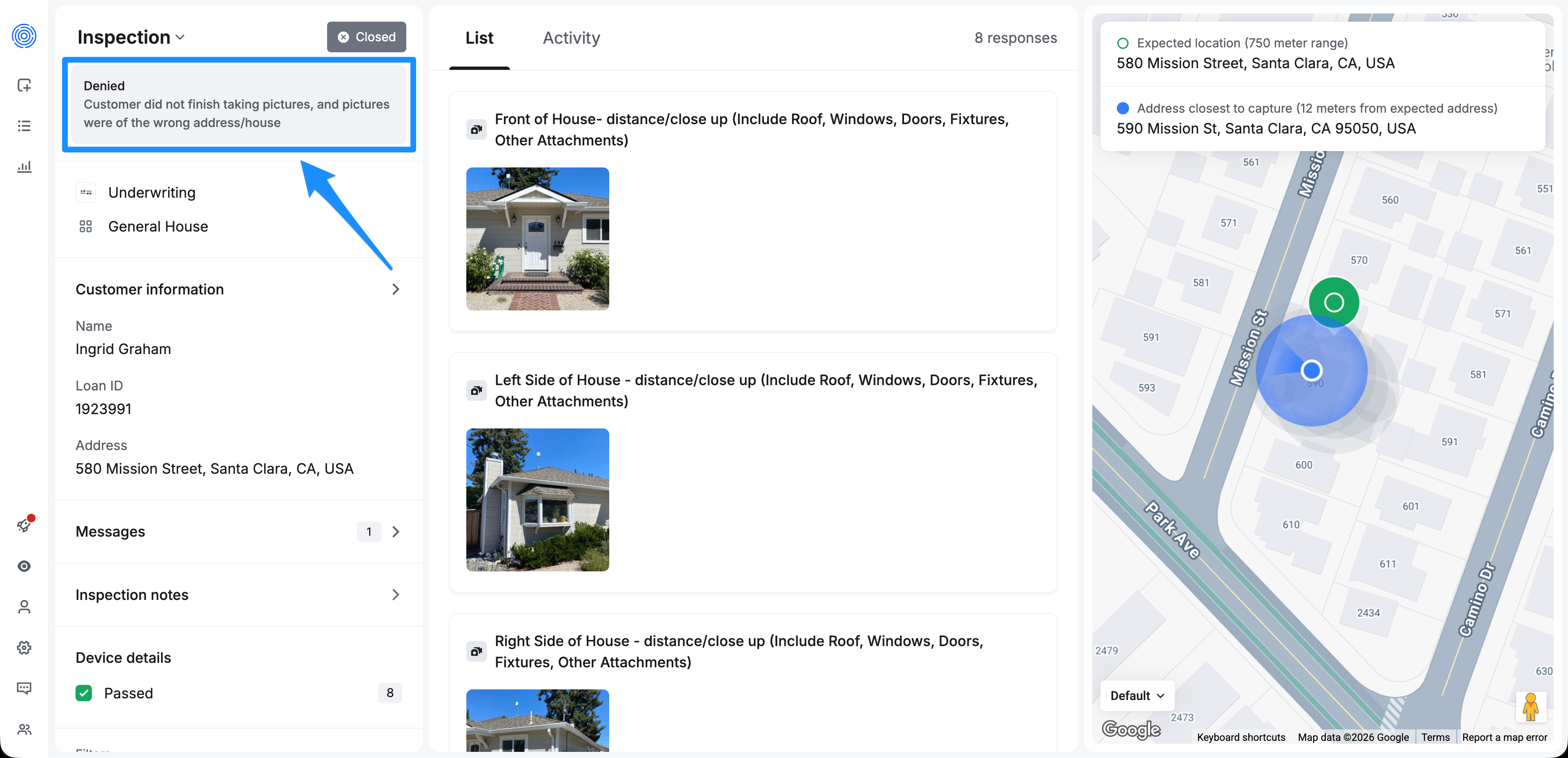
Task: Click the Underwriting workflow icon
Action: pos(86,192)
